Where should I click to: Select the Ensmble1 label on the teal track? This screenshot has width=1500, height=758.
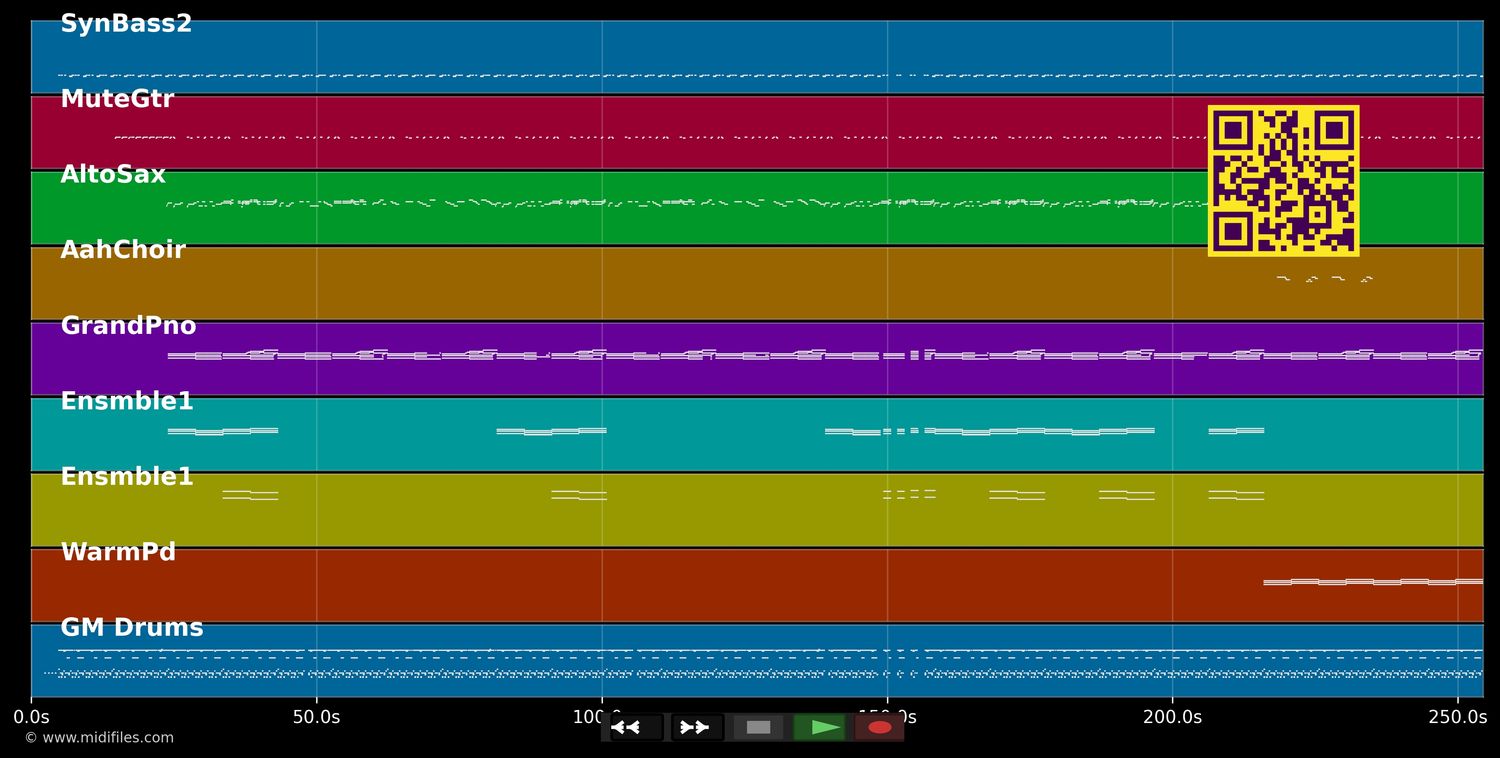127,401
